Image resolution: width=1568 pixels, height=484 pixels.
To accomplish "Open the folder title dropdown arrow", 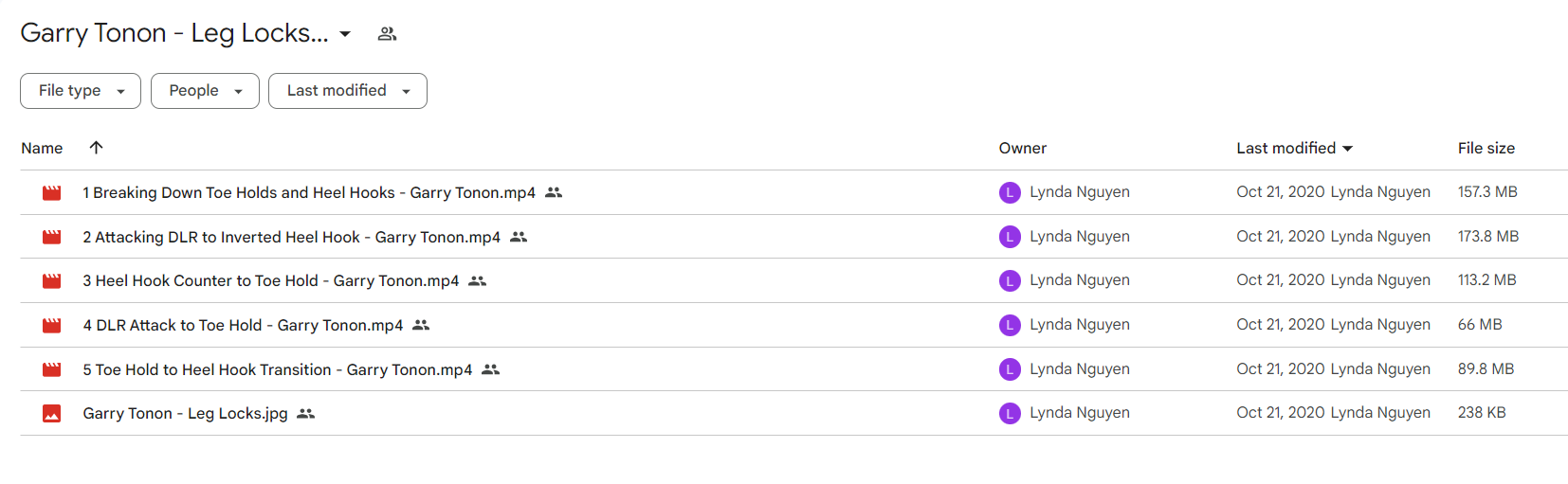I will tap(345, 34).
